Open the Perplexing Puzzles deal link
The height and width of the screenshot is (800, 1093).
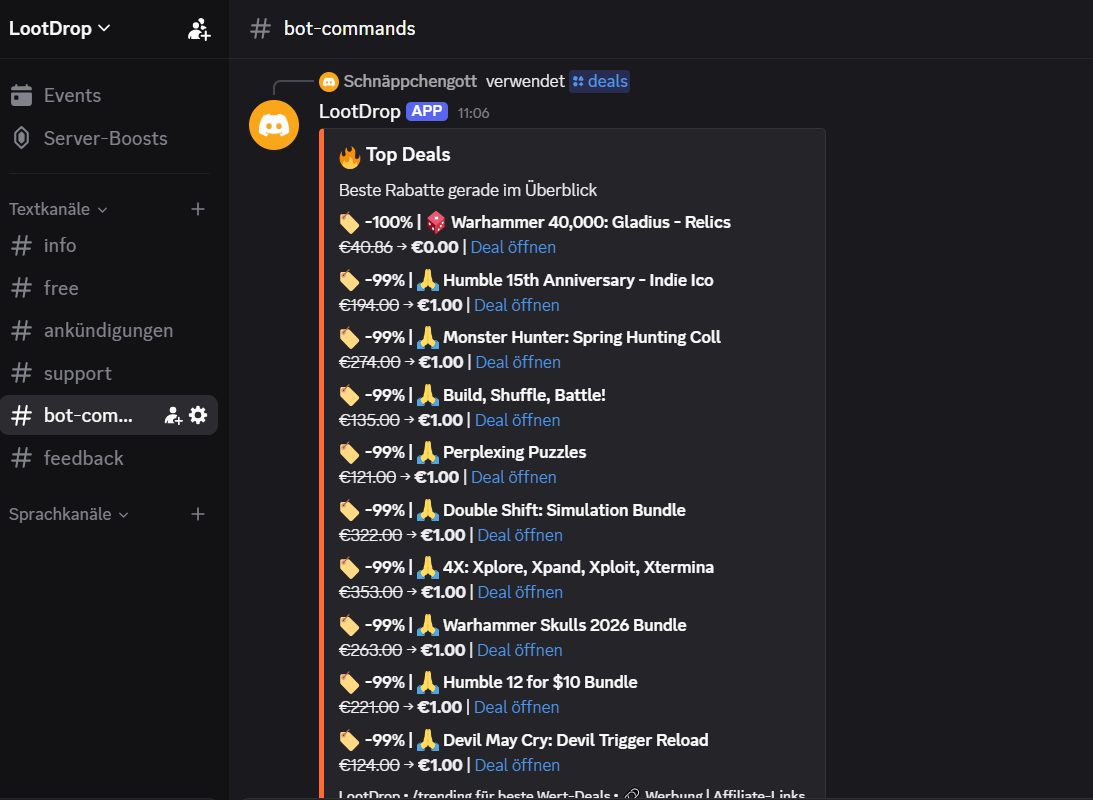[514, 477]
